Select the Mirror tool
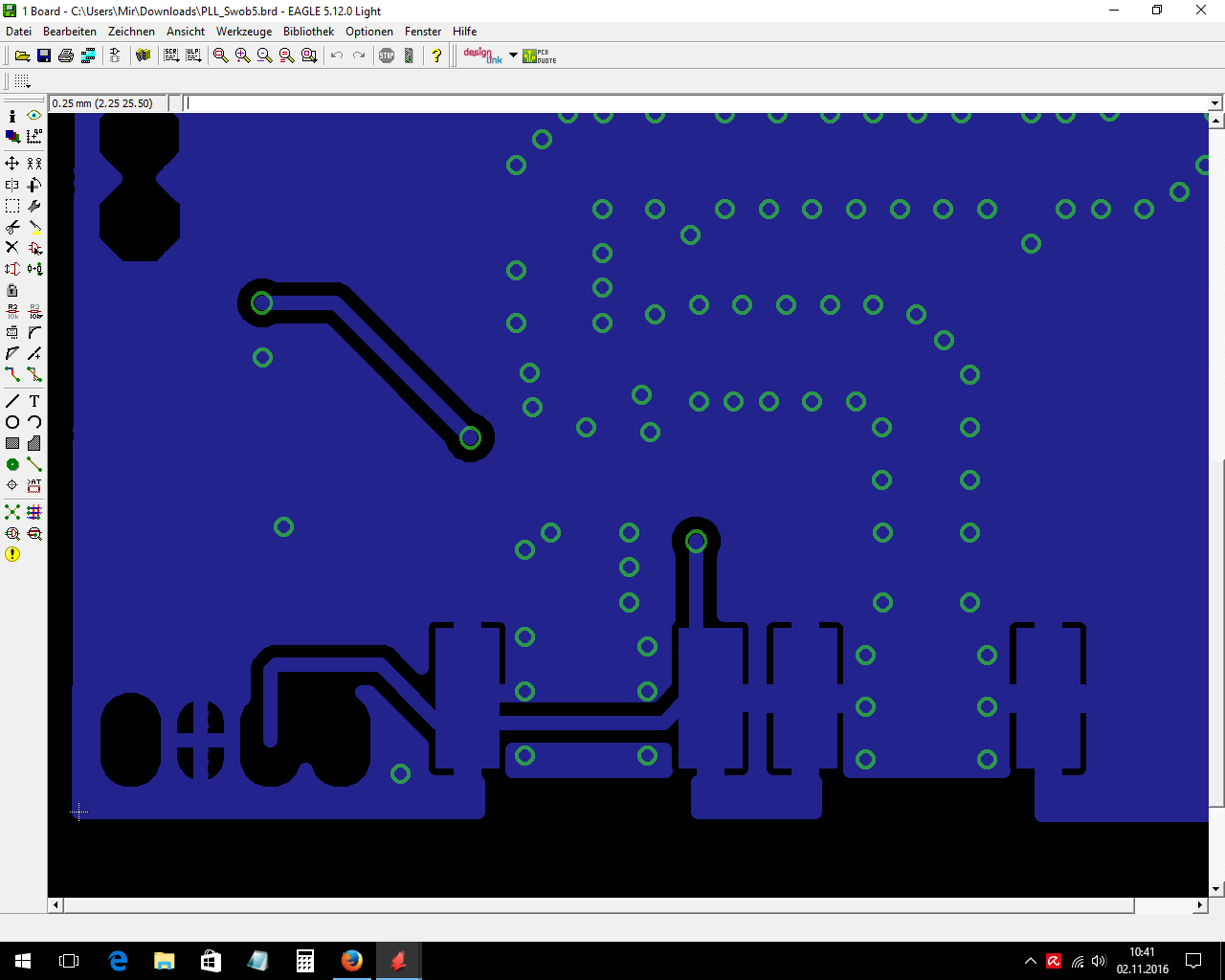Image resolution: width=1225 pixels, height=980 pixels. (x=12, y=185)
